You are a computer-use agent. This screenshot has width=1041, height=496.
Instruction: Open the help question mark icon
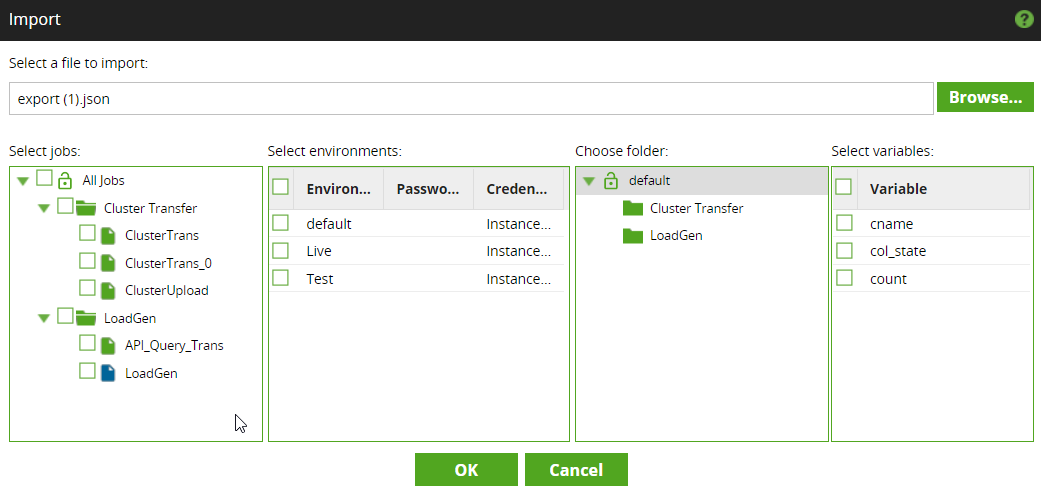pos(1024,19)
